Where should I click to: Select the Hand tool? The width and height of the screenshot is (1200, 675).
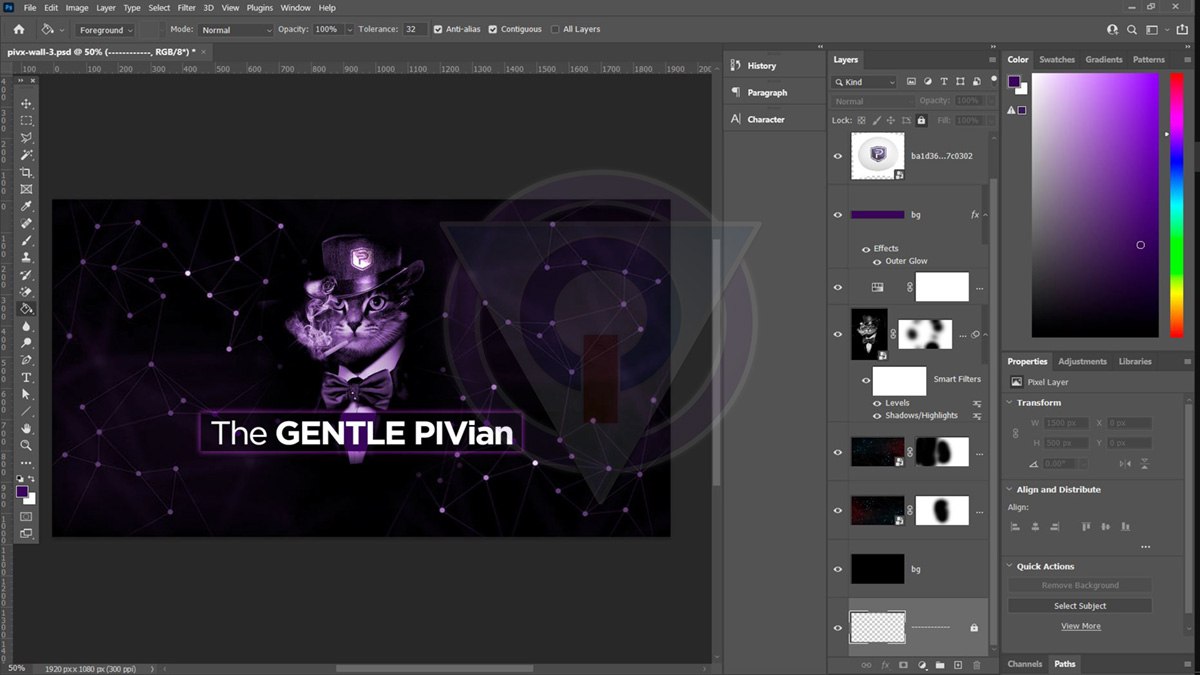(x=27, y=428)
